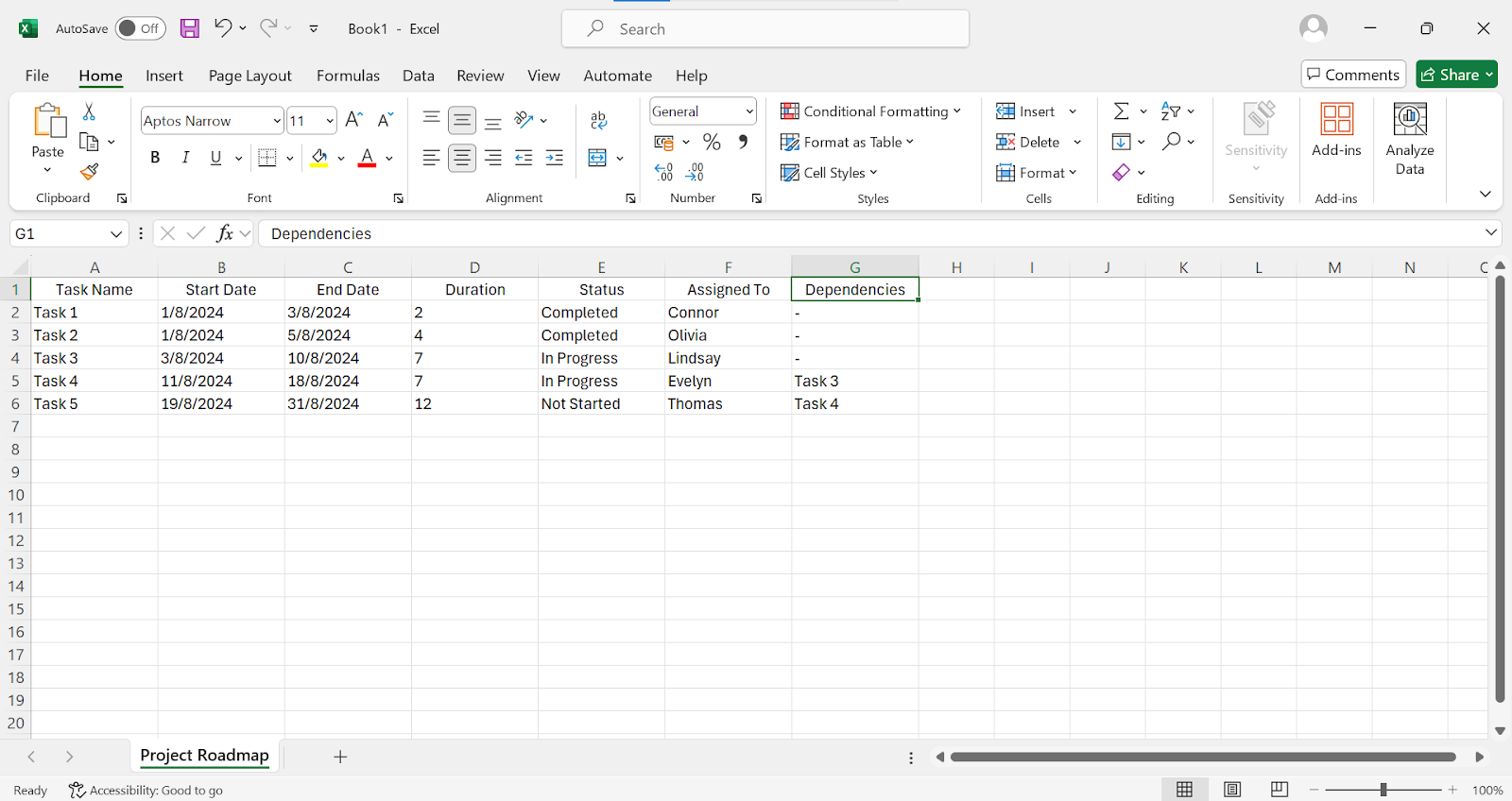The image size is (1512, 801).
Task: Select the Project Roadmap sheet tab
Action: coord(204,756)
